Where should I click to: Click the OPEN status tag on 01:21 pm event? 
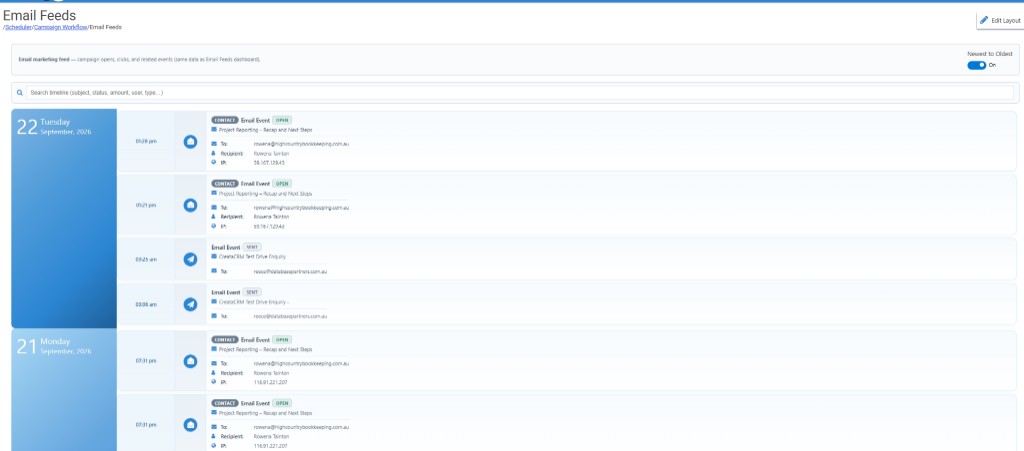tap(282, 183)
